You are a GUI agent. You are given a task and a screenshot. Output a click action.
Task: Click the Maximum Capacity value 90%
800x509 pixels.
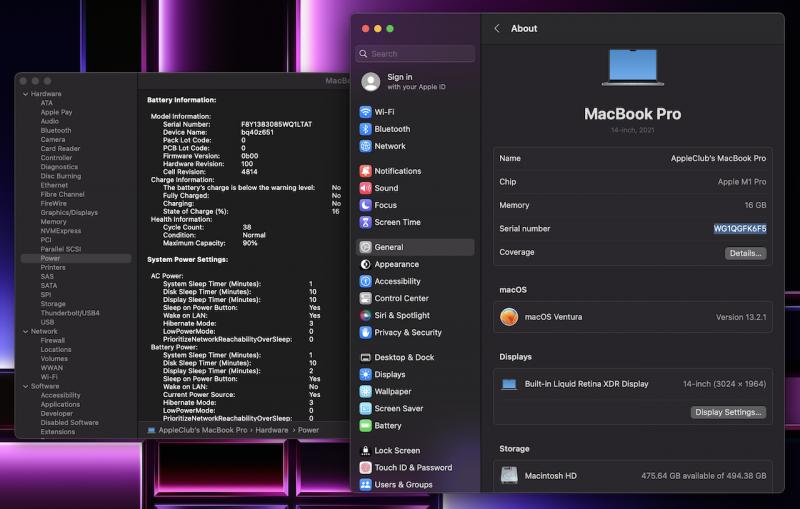point(250,243)
